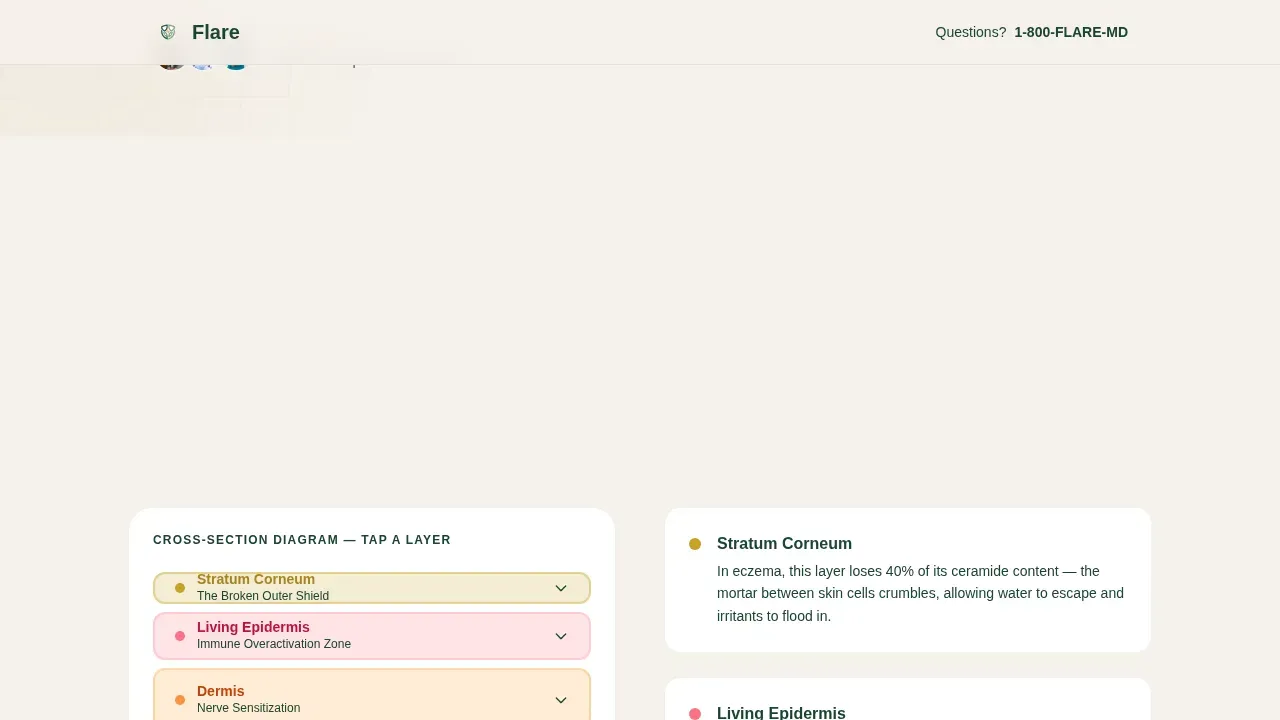This screenshot has height=720, width=1280.
Task: Expand the Stratum Corneum chevron
Action: pyautogui.click(x=561, y=588)
